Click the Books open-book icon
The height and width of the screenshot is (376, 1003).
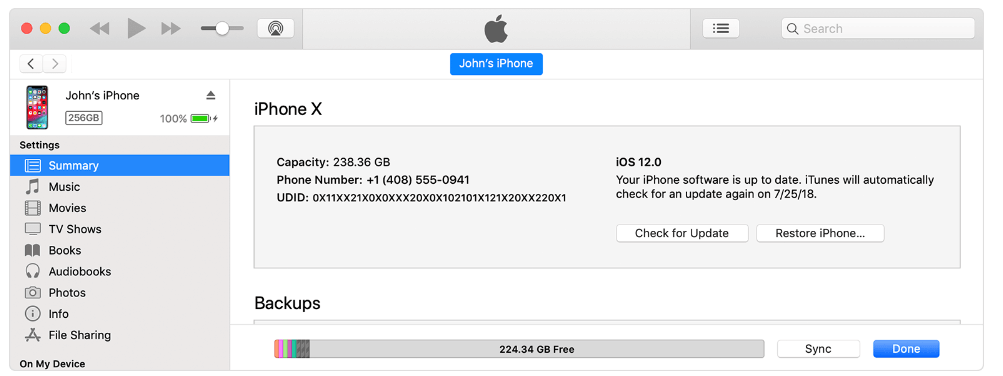[33, 250]
